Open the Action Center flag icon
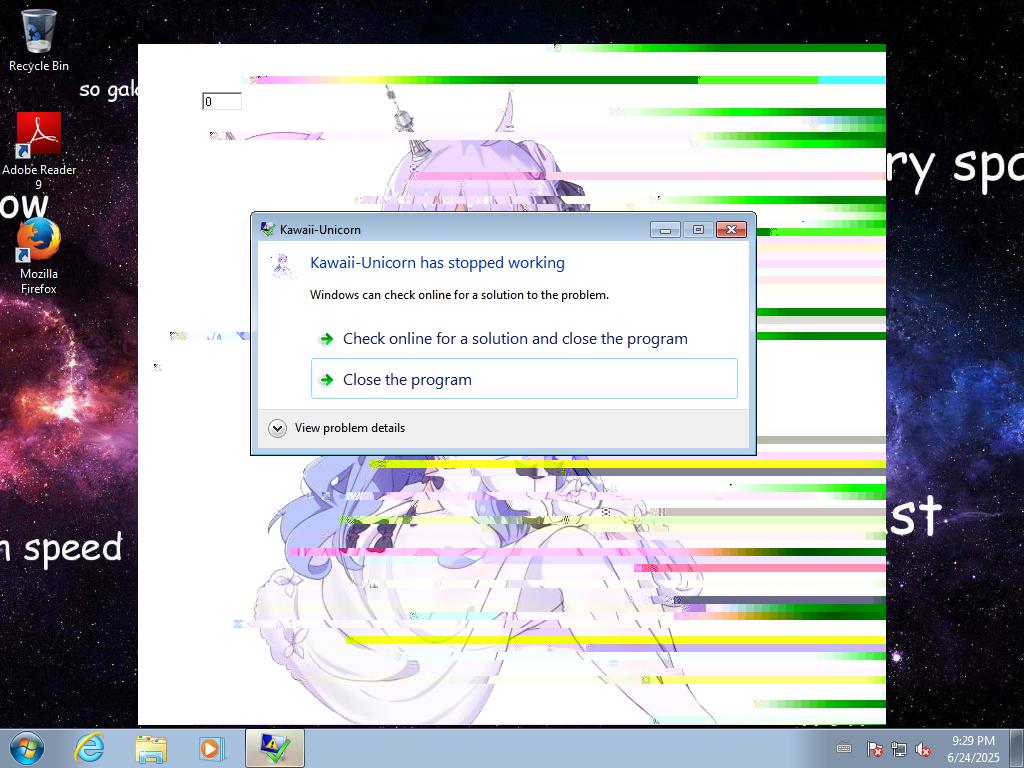This screenshot has height=768, width=1024. (874, 749)
